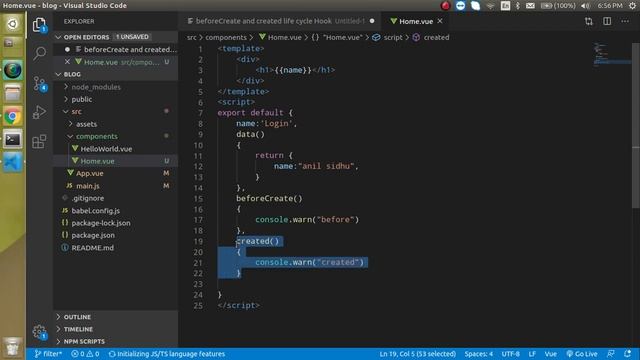Collapse the Open Editors section
Image resolution: width=640 pixels, height=360 pixels.
(x=58, y=37)
